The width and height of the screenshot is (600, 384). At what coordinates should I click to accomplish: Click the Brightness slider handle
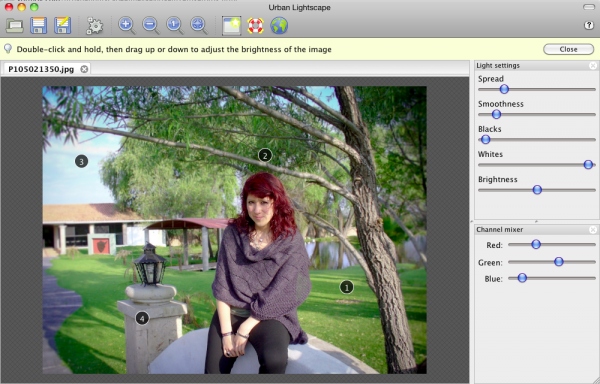[537, 190]
